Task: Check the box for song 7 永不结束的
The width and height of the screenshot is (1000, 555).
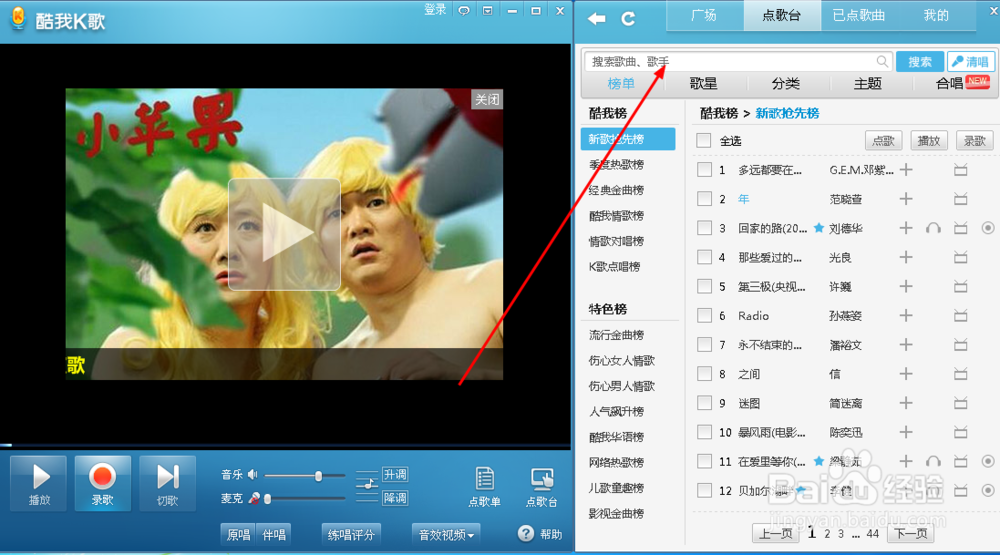Action: tap(704, 344)
